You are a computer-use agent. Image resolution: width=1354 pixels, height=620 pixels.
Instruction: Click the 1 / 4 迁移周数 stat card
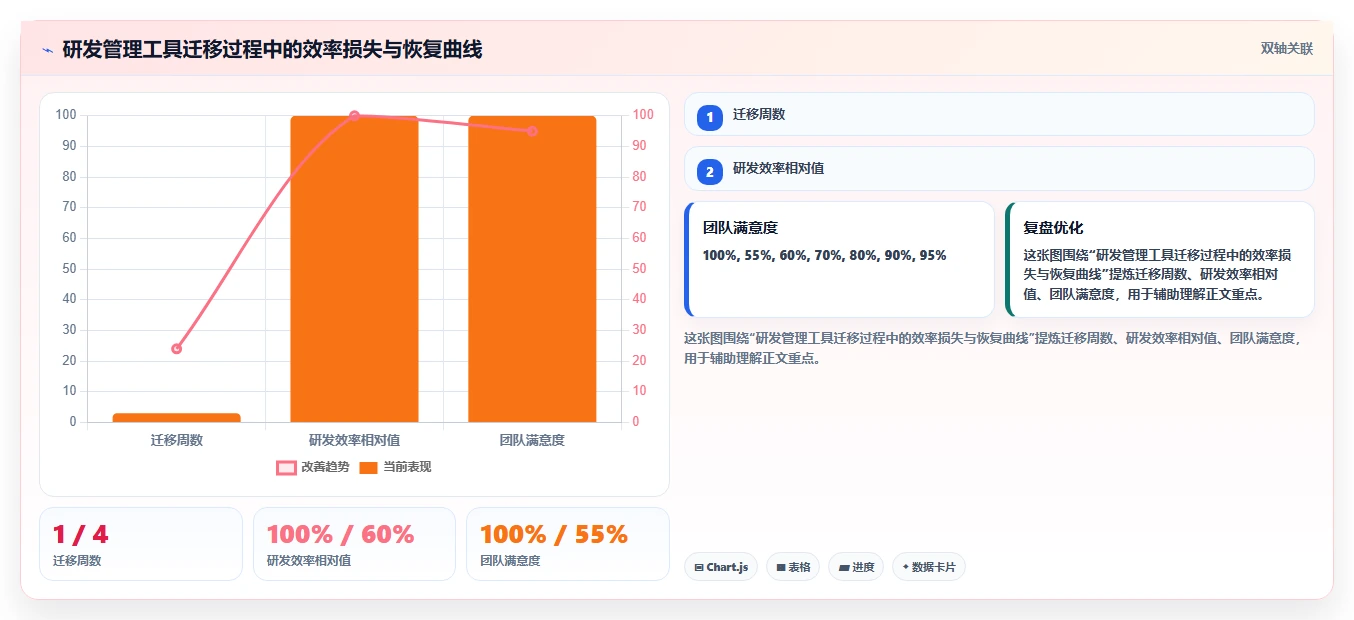pos(141,544)
